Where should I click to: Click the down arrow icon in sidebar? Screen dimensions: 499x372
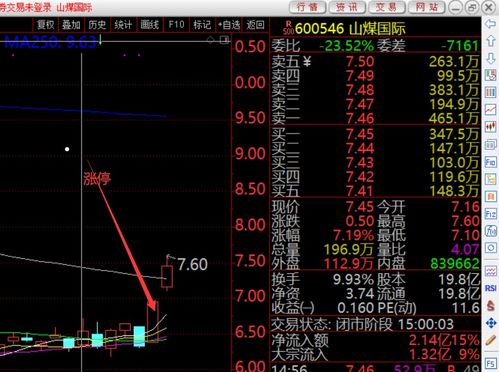point(490,59)
